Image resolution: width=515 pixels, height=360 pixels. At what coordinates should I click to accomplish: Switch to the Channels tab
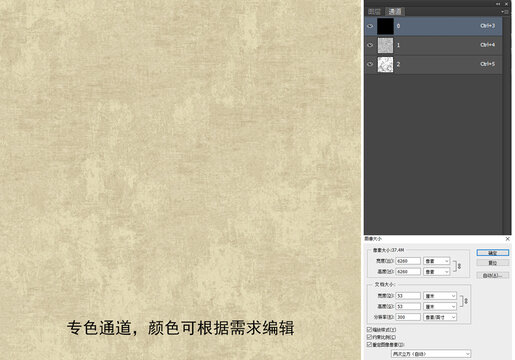tap(395, 12)
